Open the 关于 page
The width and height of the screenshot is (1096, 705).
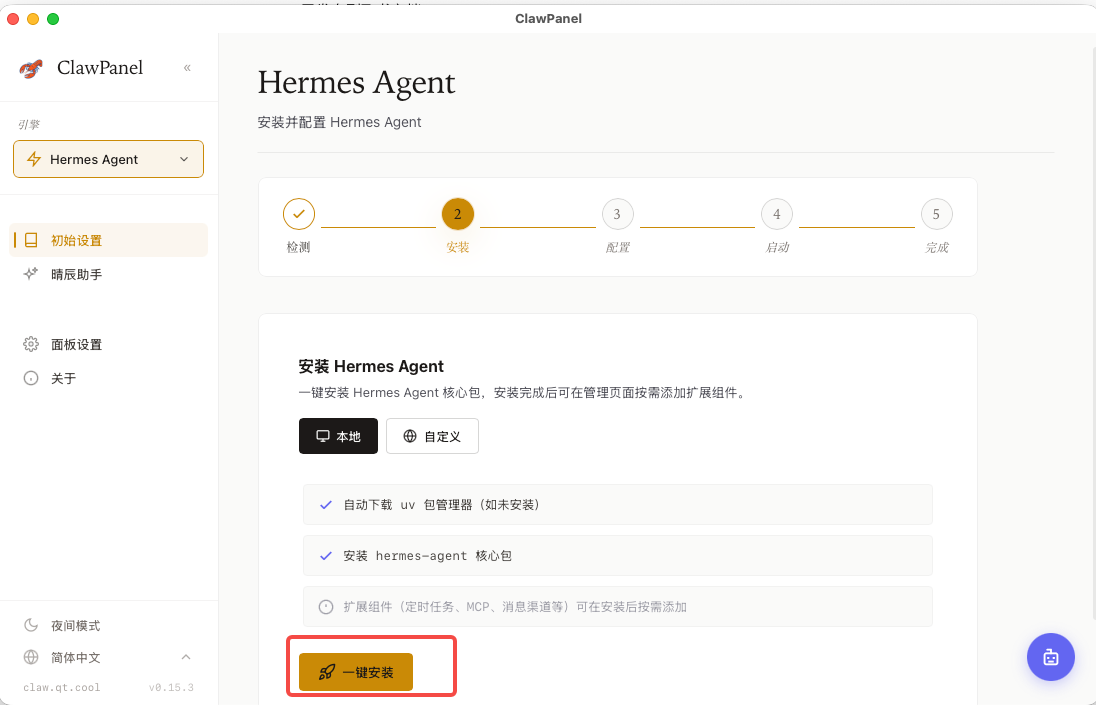point(108,378)
